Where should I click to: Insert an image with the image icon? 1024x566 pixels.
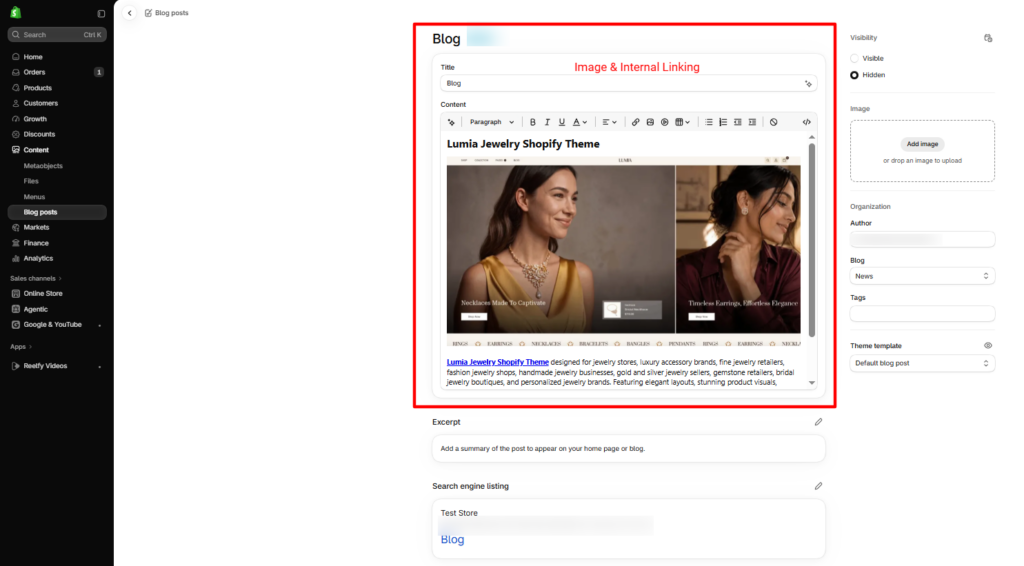coord(650,122)
